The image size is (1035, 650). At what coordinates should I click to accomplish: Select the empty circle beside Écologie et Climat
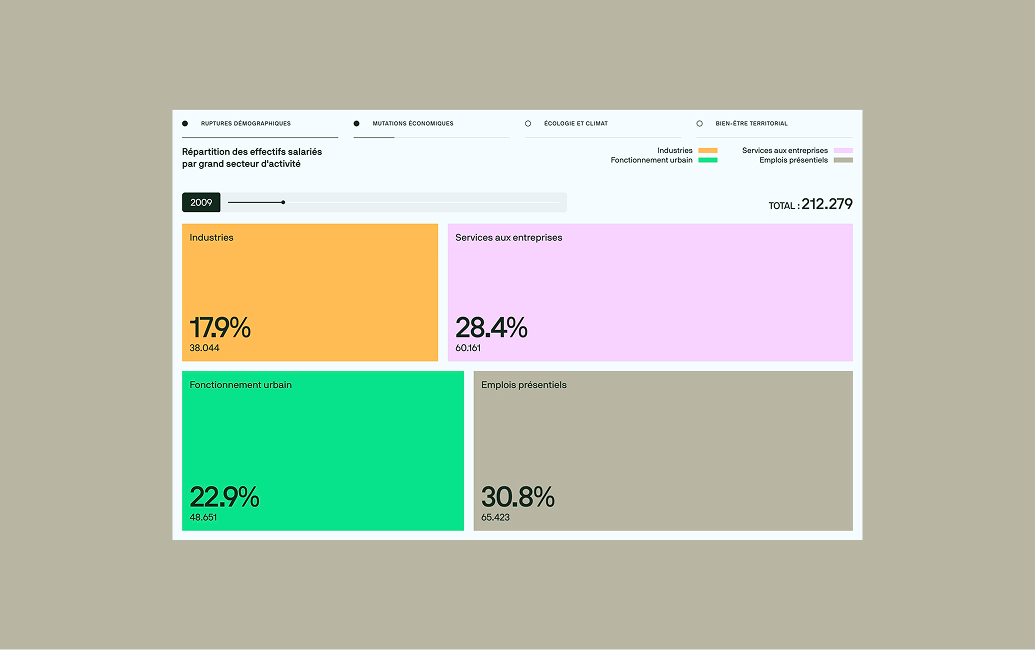(528, 123)
